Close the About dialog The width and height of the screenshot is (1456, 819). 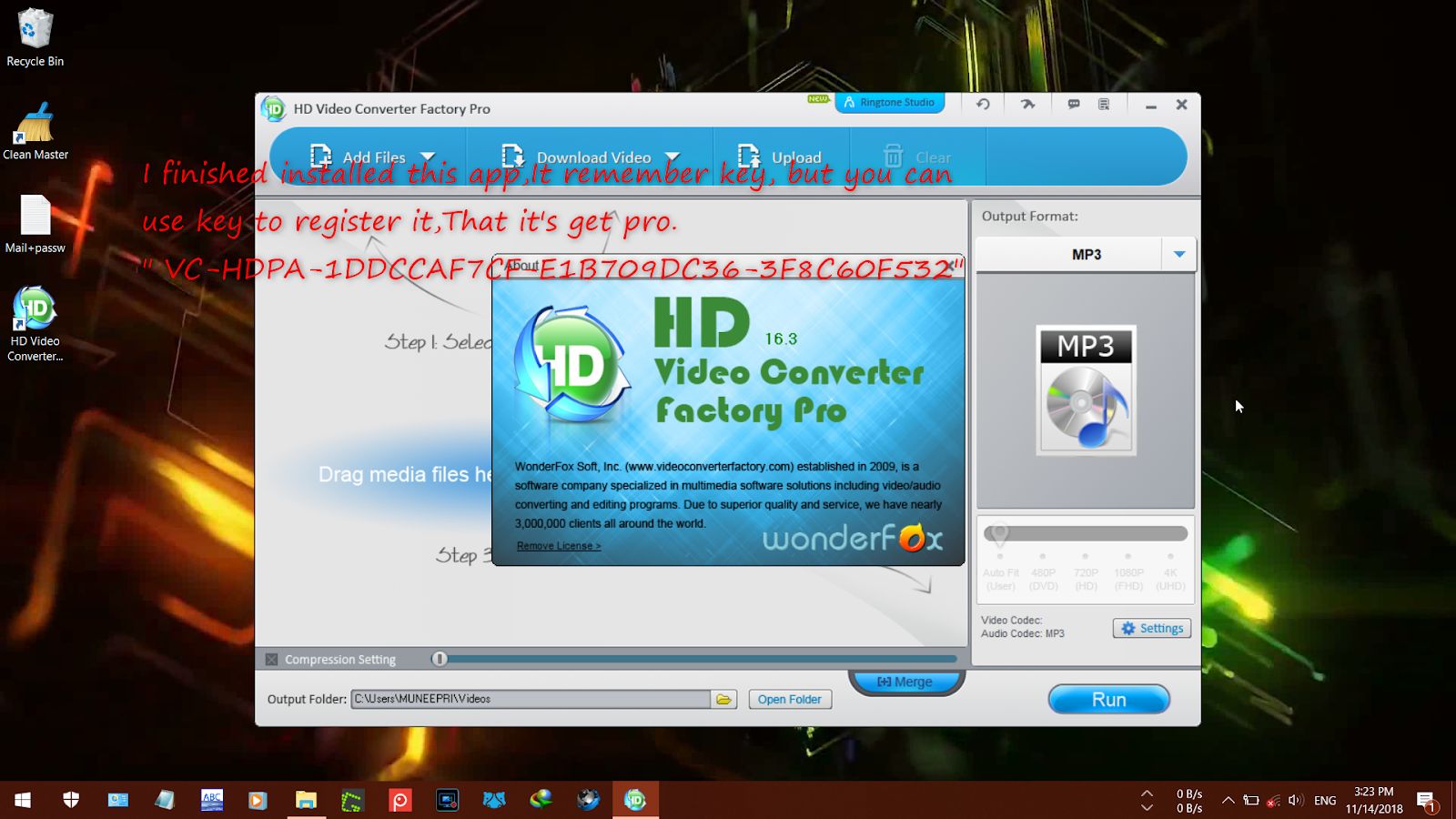(x=952, y=266)
